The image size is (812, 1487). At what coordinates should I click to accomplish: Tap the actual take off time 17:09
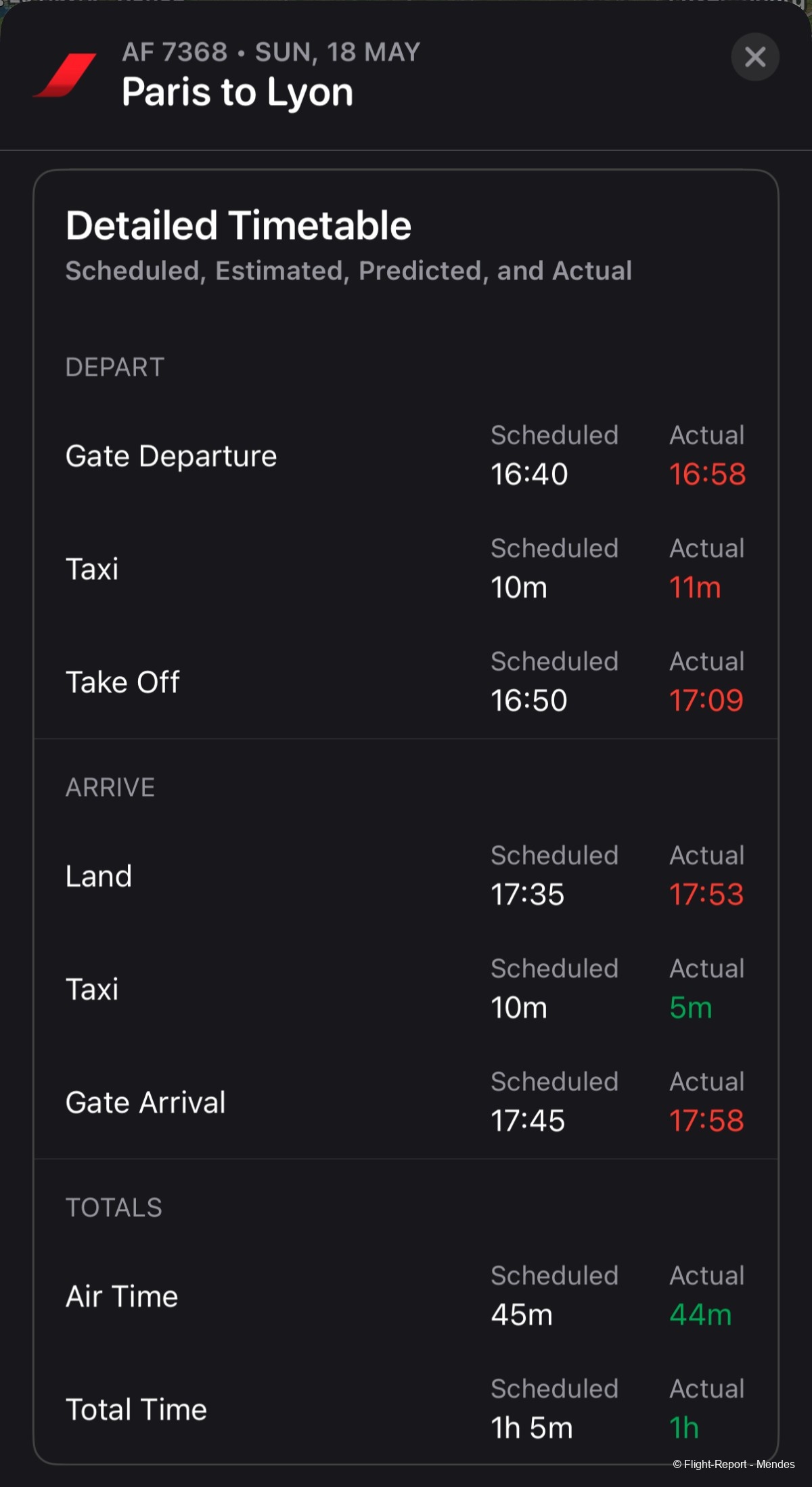tap(706, 700)
